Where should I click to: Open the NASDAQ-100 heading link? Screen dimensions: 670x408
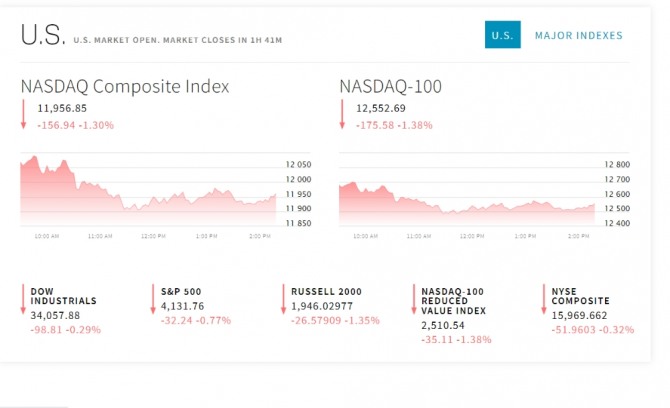(x=391, y=87)
